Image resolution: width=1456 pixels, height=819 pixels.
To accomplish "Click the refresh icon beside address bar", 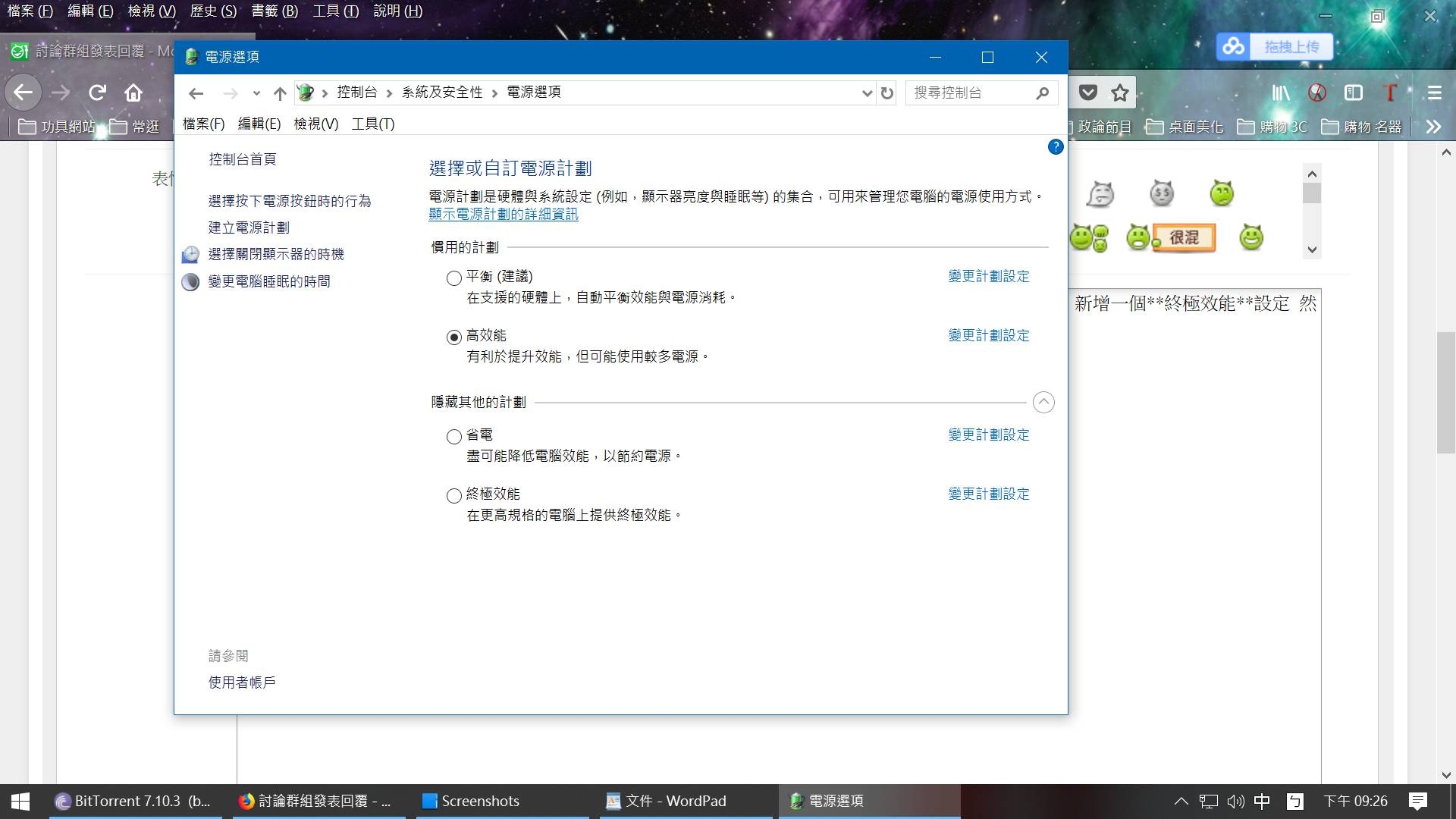I will (x=886, y=93).
